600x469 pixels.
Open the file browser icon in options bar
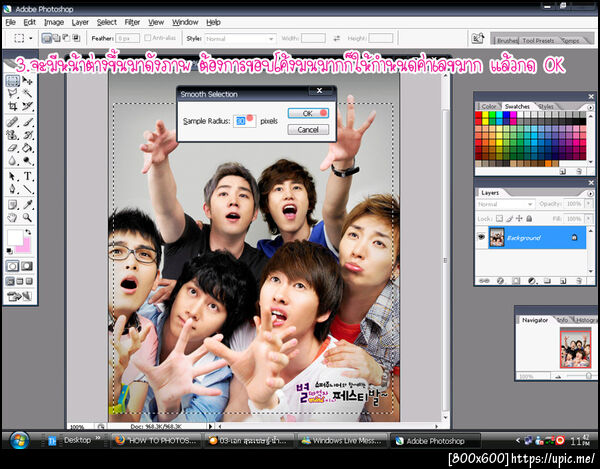[x=478, y=39]
